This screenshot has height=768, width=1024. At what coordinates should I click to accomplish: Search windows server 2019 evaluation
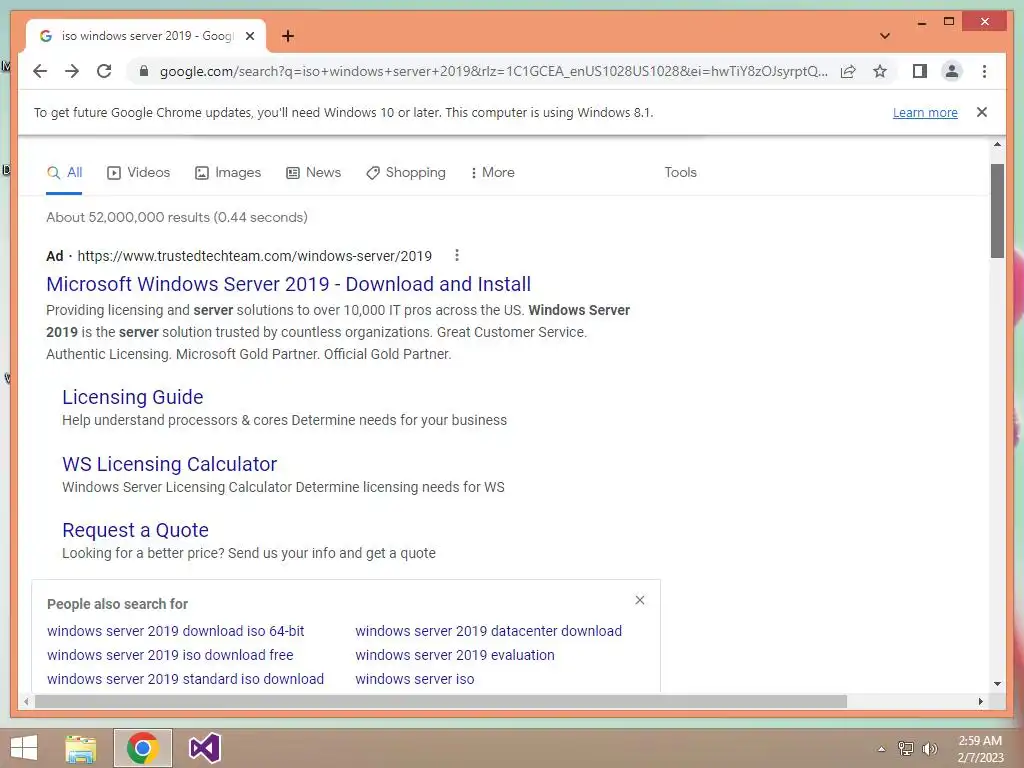tap(455, 655)
